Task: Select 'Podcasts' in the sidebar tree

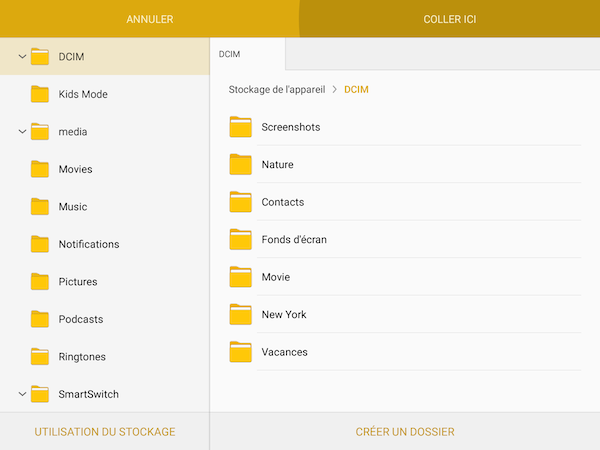Action: point(81,319)
